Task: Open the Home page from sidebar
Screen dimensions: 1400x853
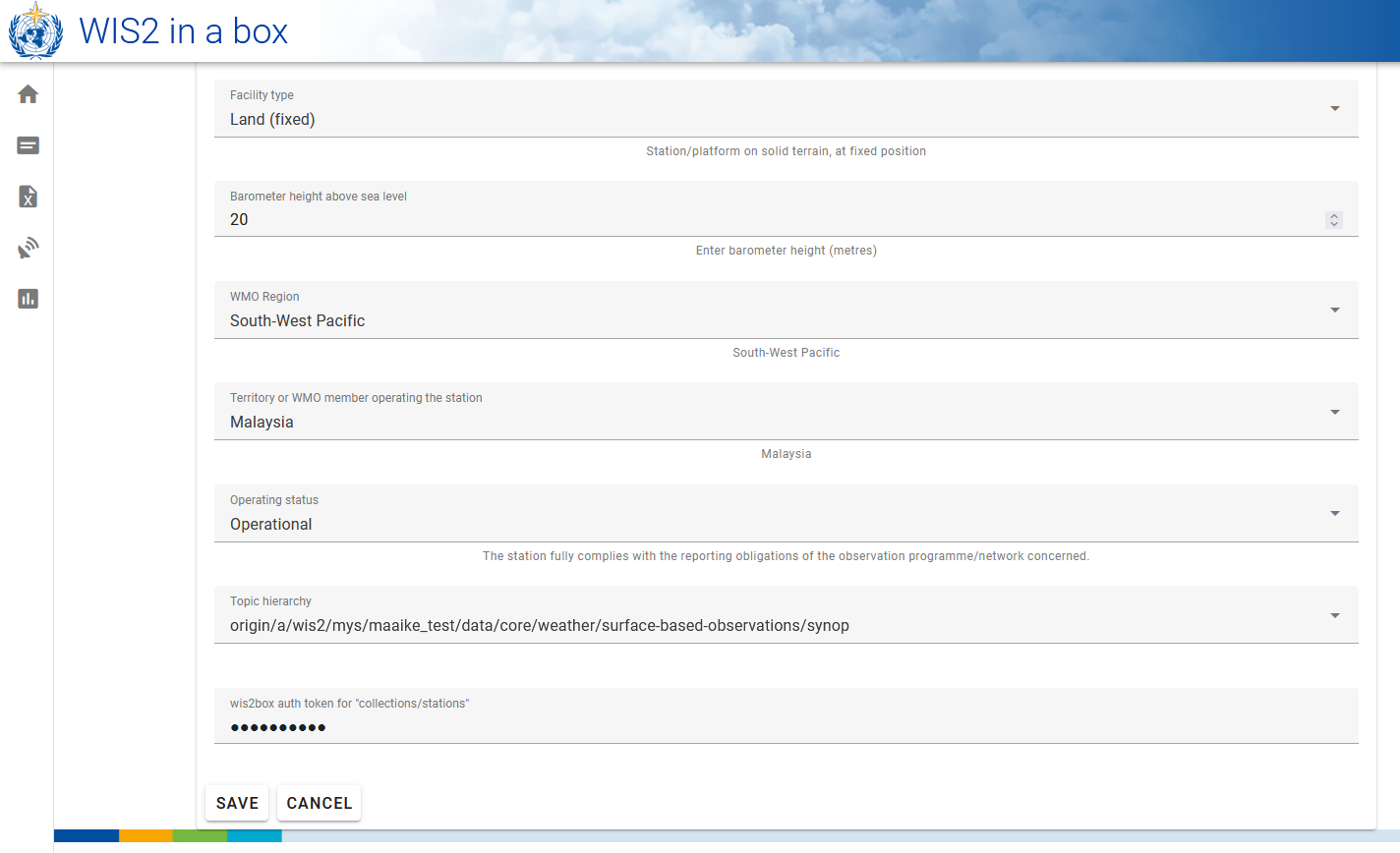Action: pos(28,94)
